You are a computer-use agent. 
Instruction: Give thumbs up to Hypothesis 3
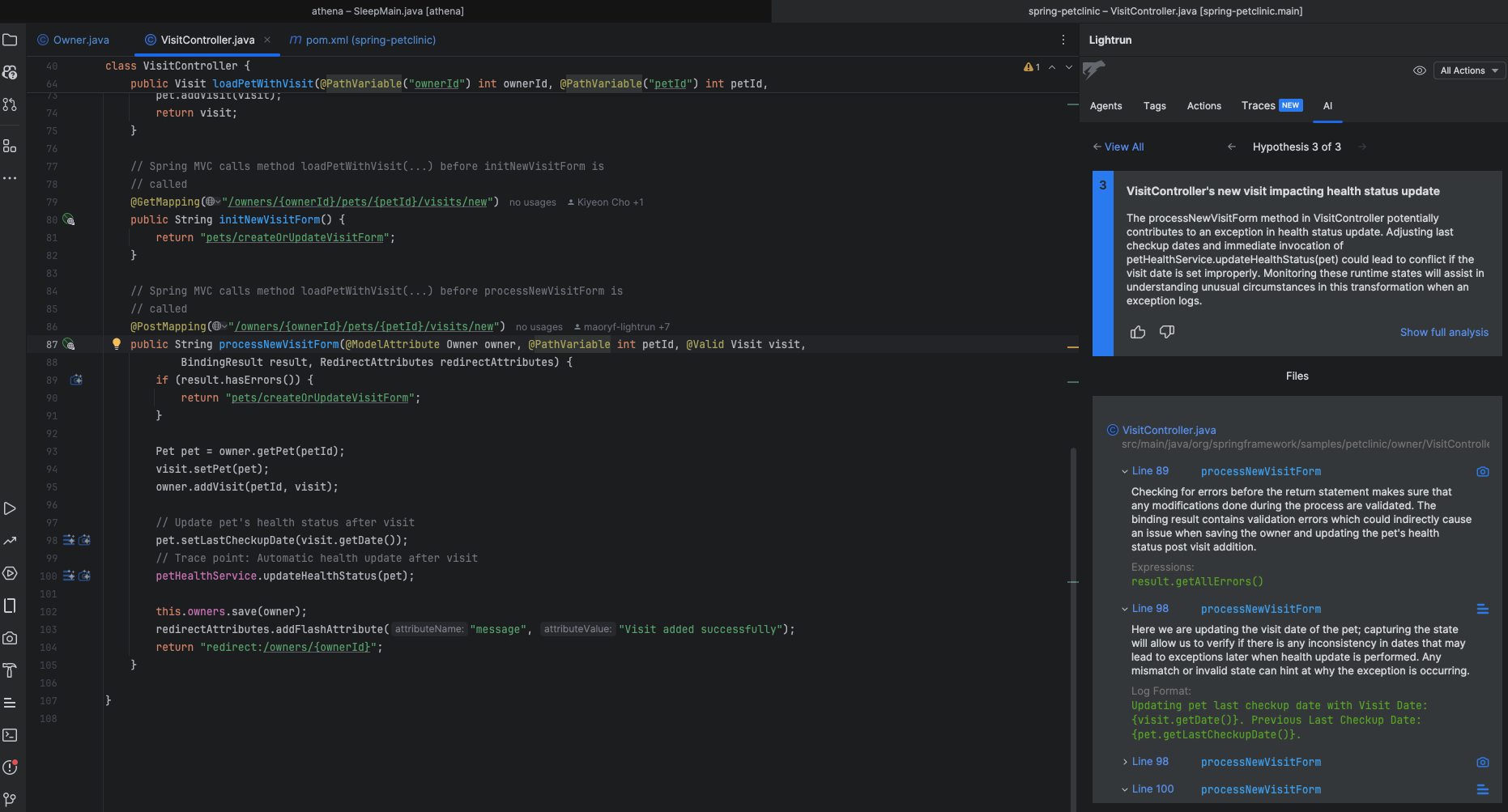(x=1138, y=332)
